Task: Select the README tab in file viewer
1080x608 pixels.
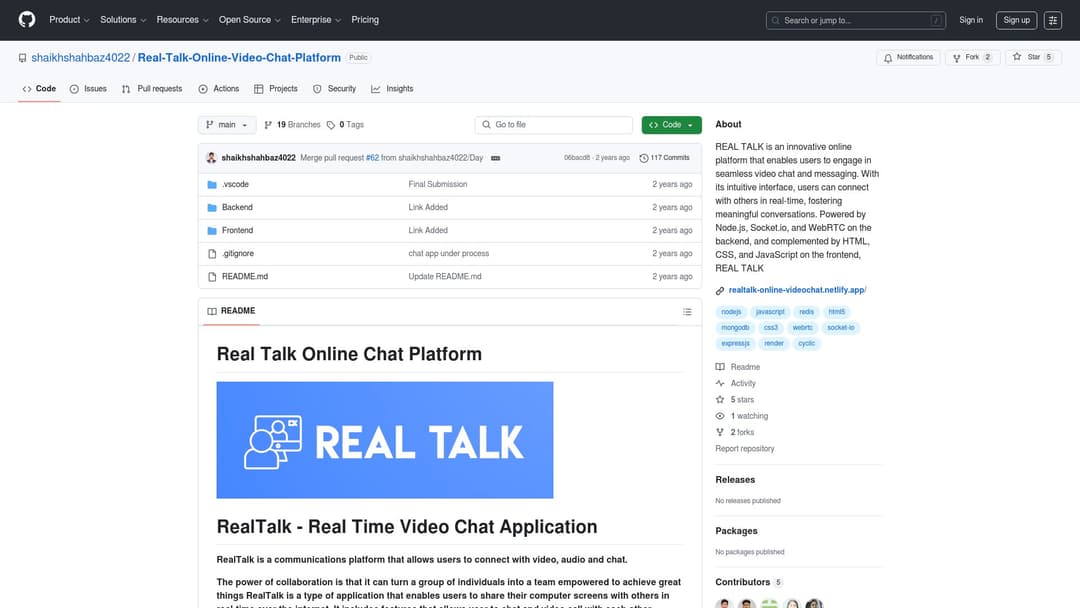Action: click(x=231, y=311)
